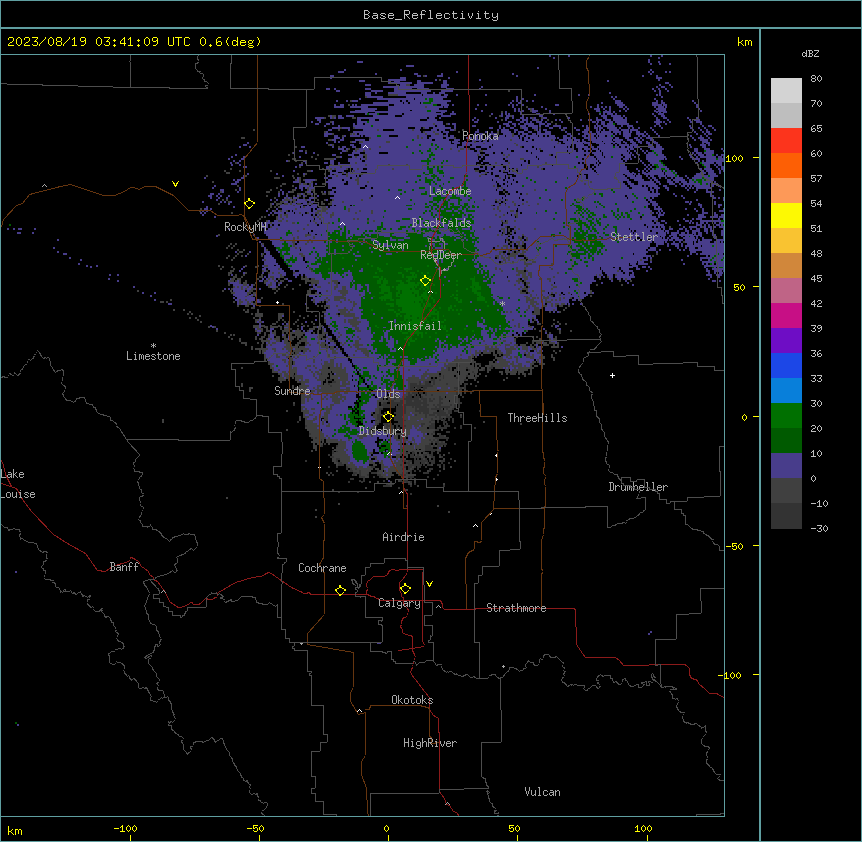
Task: Click the yellow diamond marker near RockyMH
Action: [250, 204]
